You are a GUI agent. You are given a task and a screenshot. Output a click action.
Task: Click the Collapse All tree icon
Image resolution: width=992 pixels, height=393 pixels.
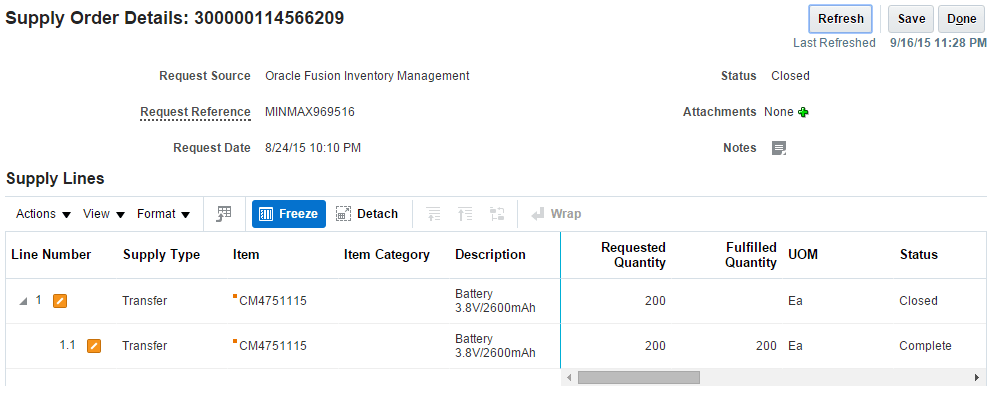click(433, 214)
